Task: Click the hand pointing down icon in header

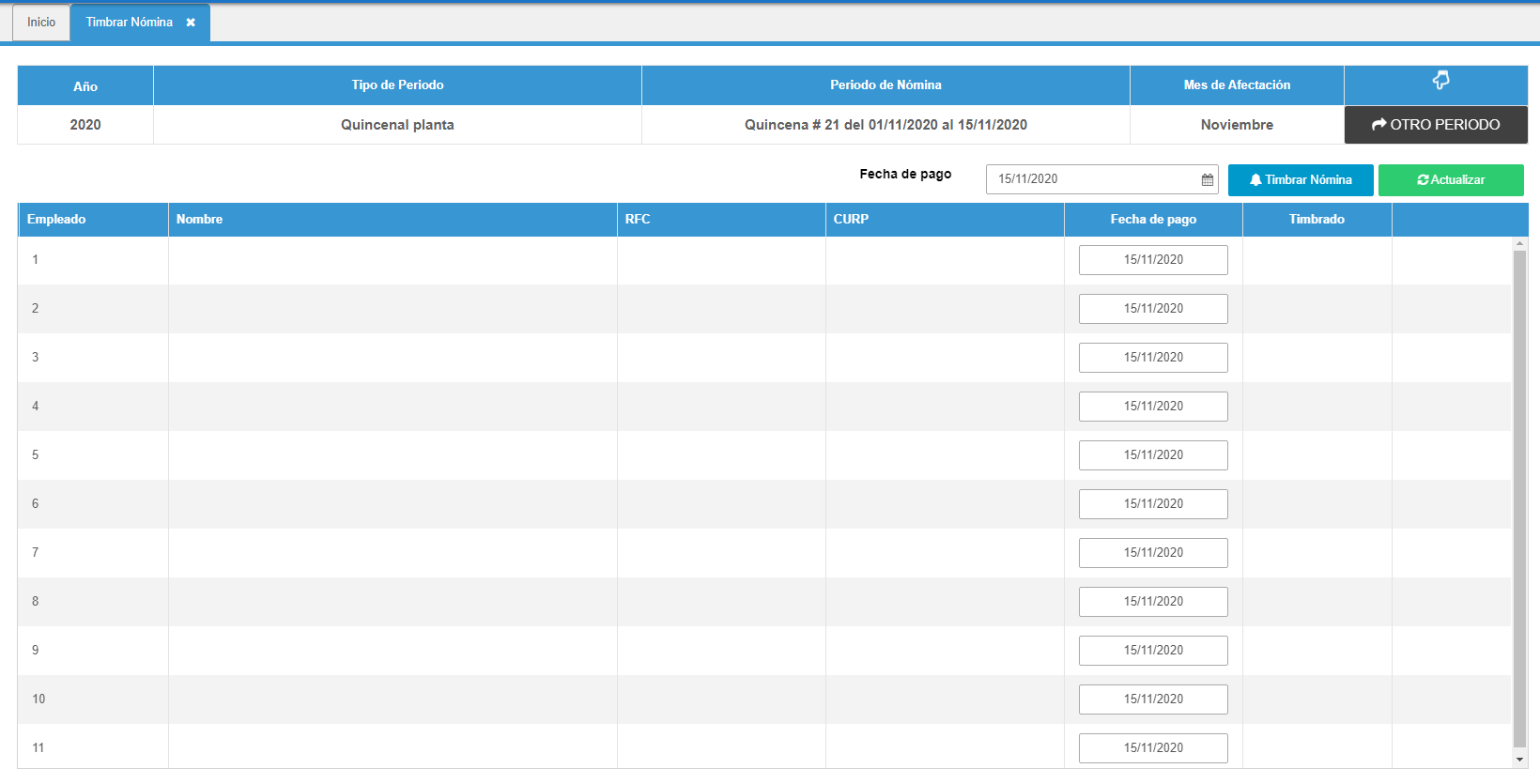Action: pyautogui.click(x=1440, y=81)
